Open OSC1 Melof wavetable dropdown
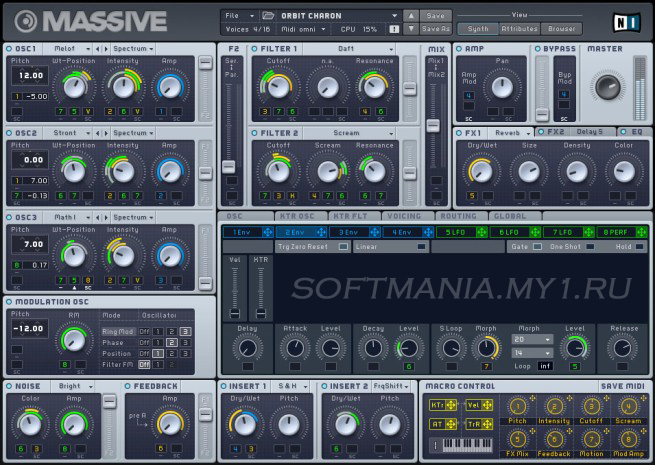655x465 pixels. coord(67,49)
